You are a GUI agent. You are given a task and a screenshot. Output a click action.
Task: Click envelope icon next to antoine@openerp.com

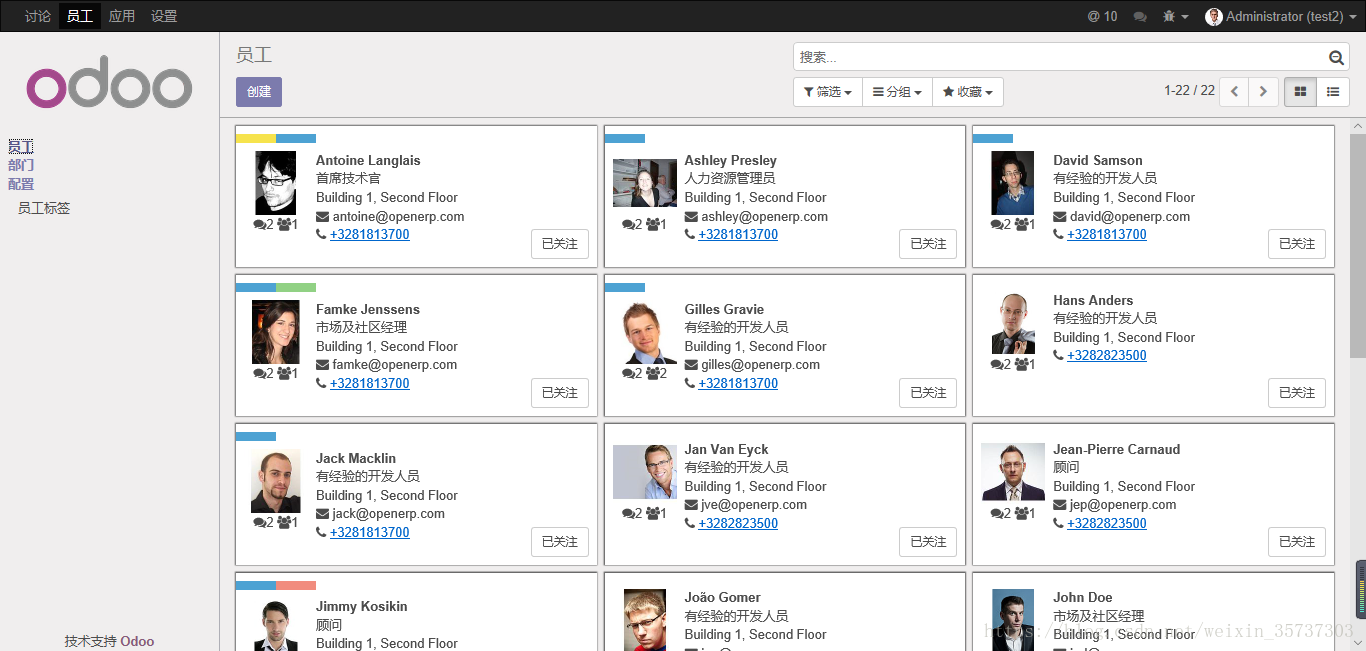point(322,217)
